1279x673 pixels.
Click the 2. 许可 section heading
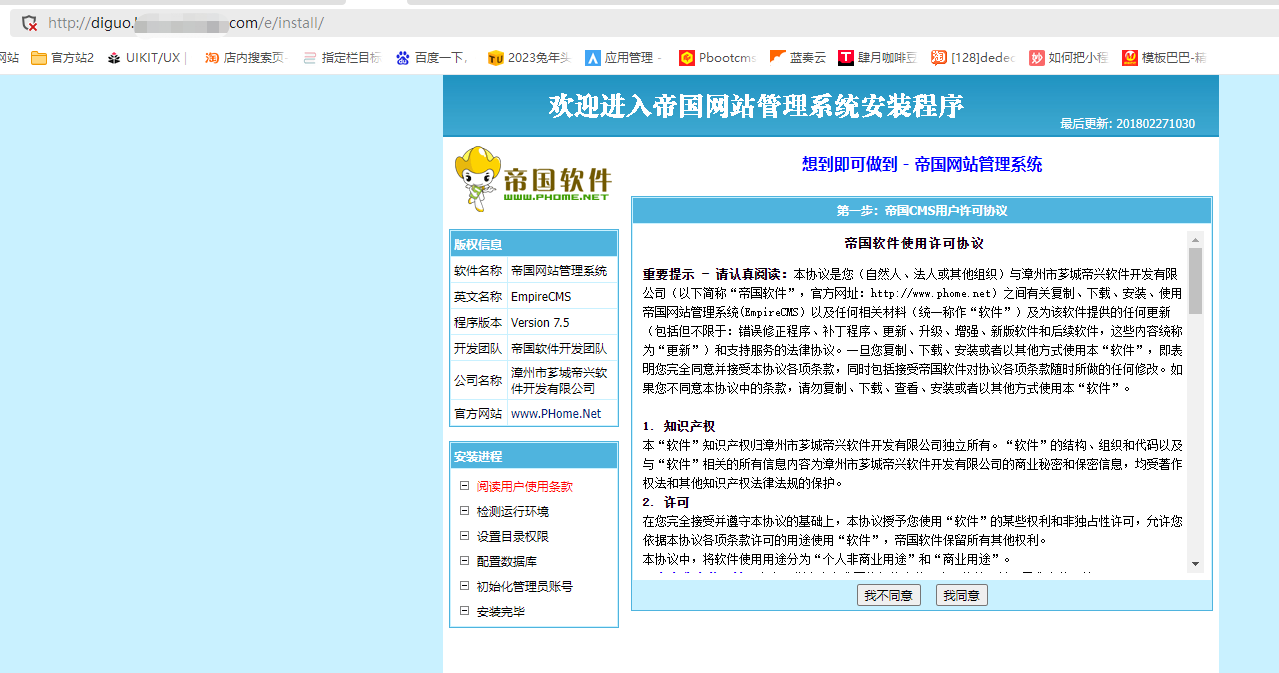click(x=666, y=502)
